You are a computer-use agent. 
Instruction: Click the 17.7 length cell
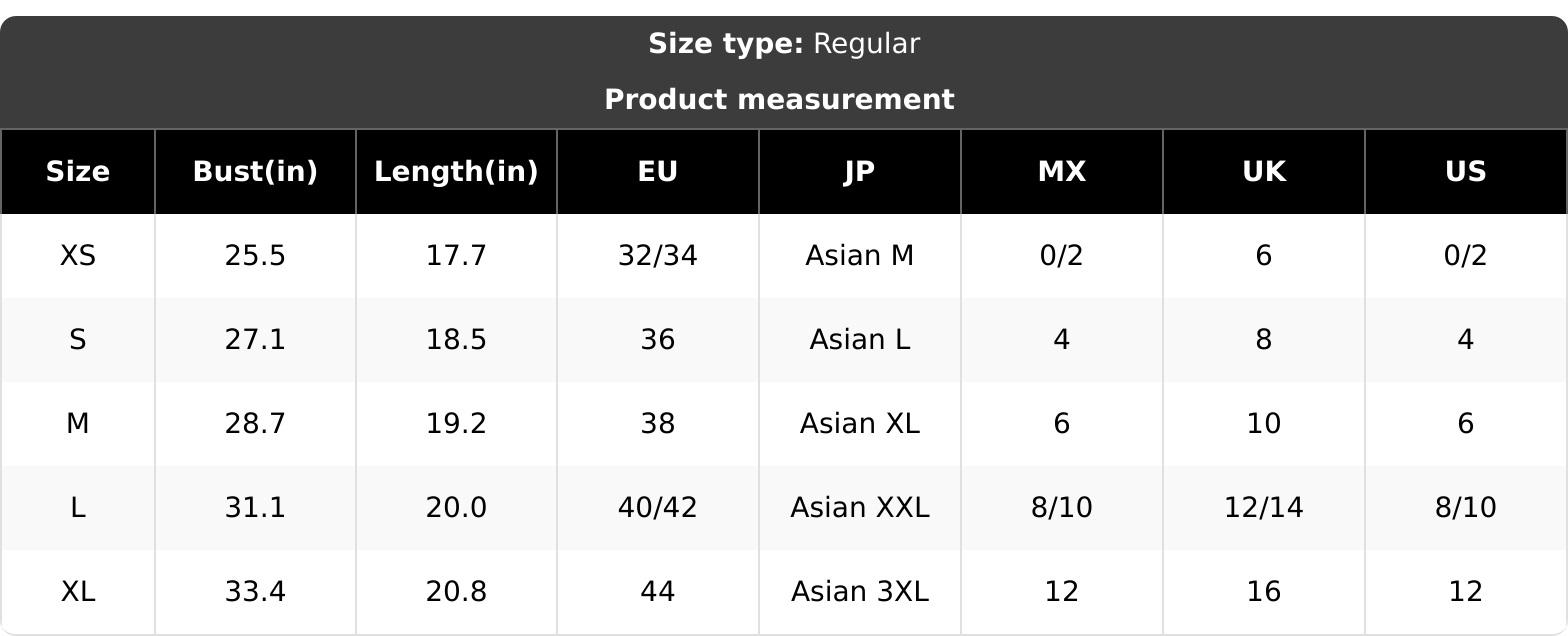coord(456,256)
